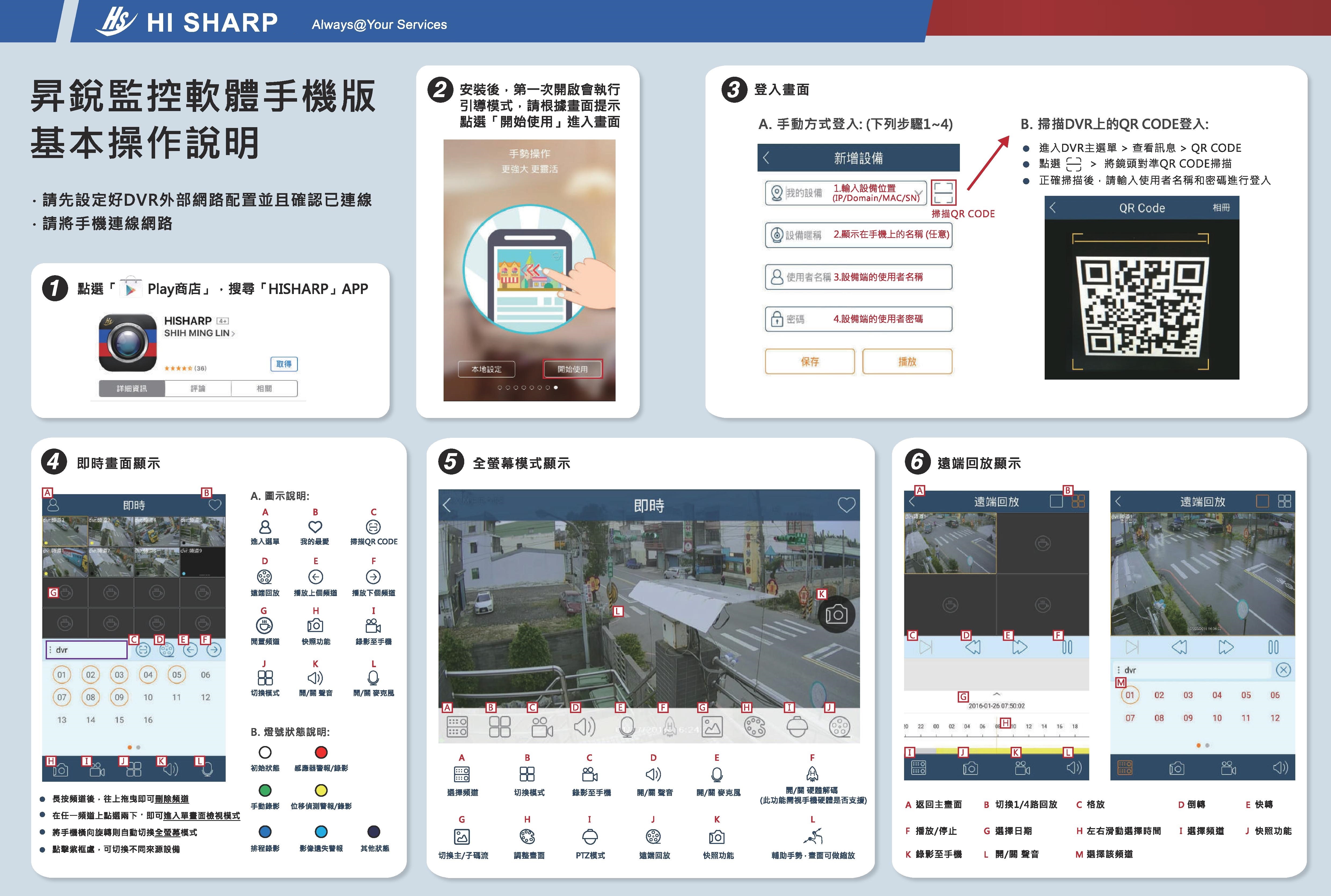Toggle hardware decoding rocket icon in full-screen toolbar
The width and height of the screenshot is (1331, 896).
tap(670, 727)
